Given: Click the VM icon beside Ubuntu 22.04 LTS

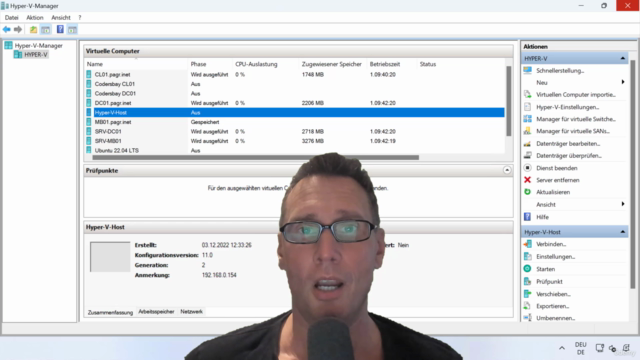Looking at the screenshot, I should tap(89, 150).
